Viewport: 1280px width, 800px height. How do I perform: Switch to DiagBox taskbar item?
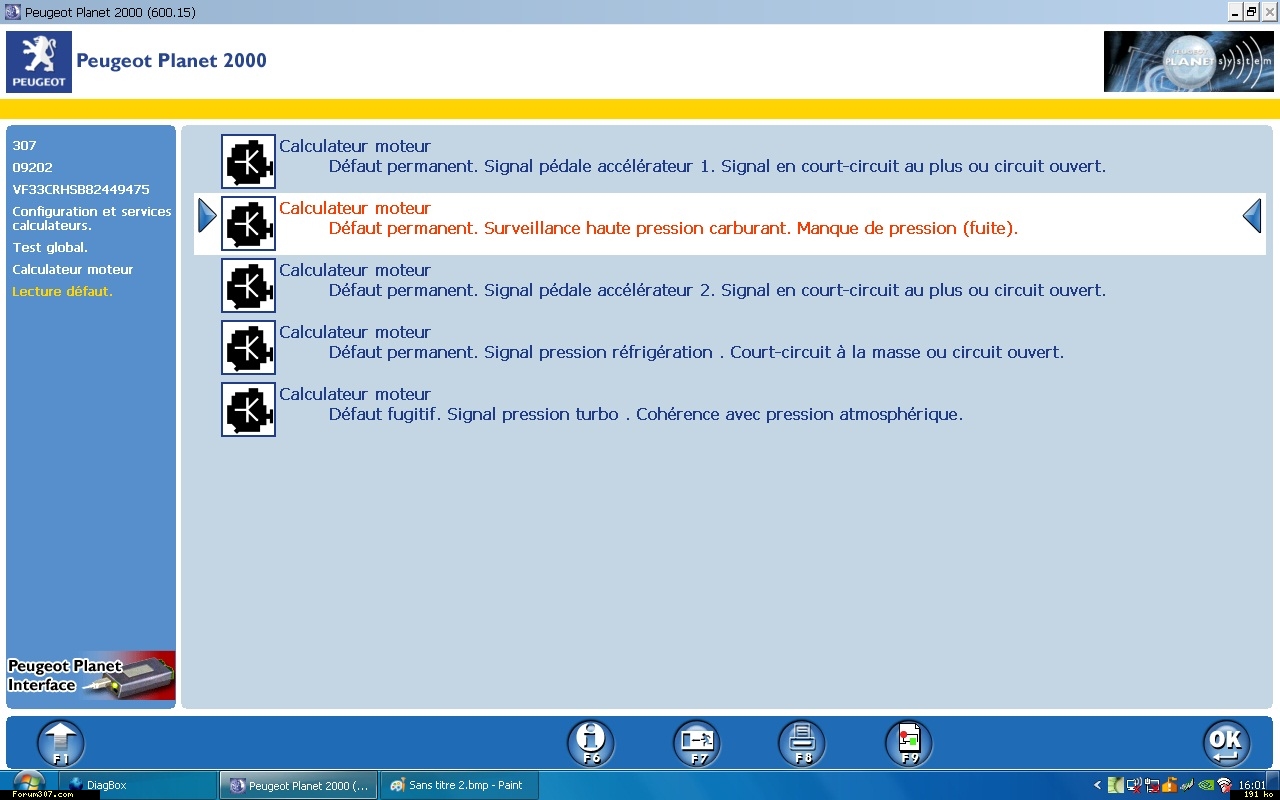[138, 785]
